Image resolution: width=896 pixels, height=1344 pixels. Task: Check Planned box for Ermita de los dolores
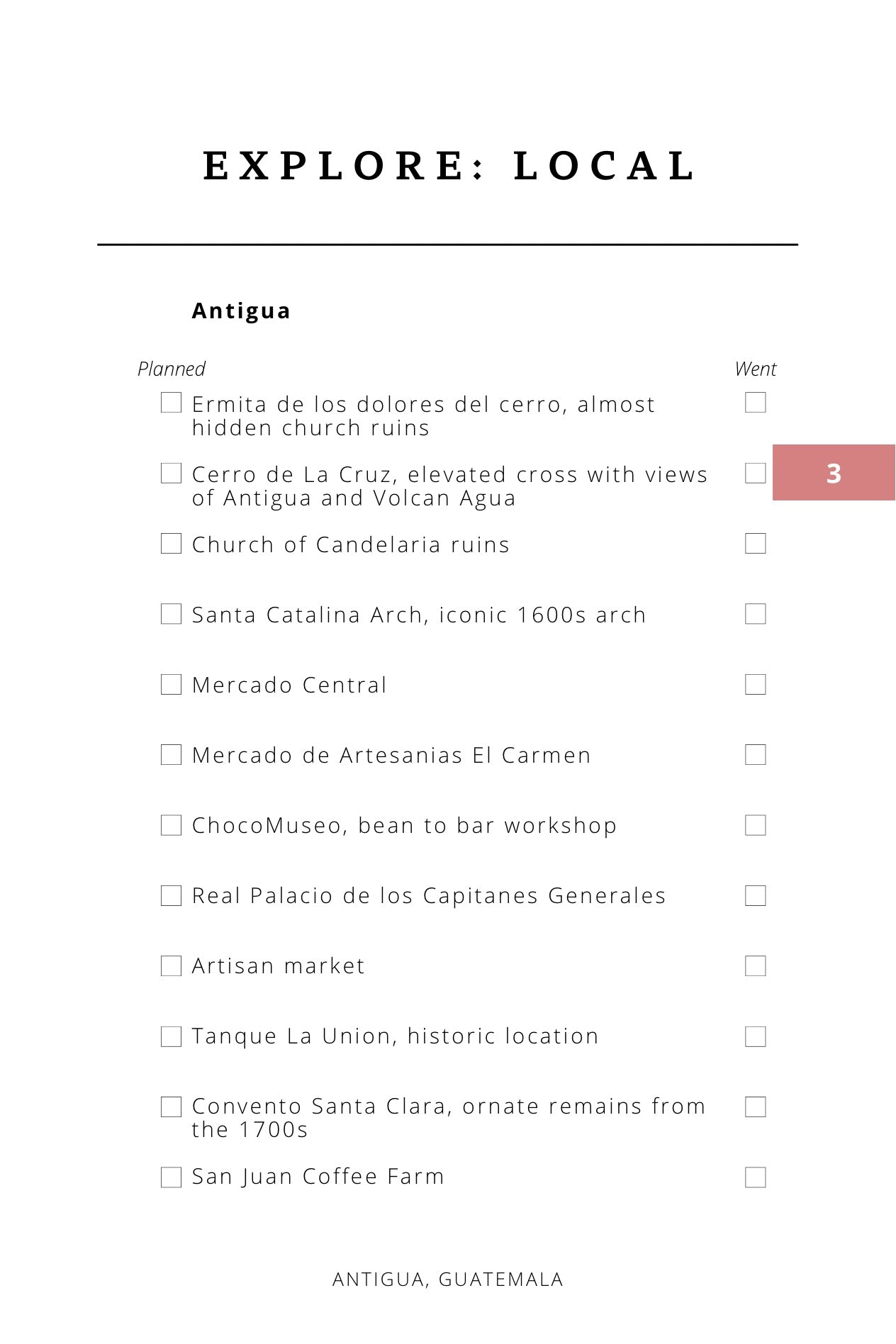(171, 403)
